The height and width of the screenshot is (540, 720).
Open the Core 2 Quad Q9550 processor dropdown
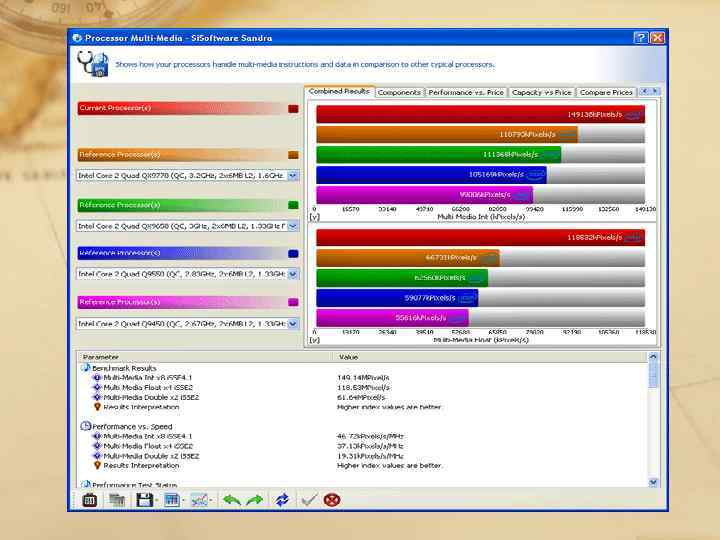(293, 274)
